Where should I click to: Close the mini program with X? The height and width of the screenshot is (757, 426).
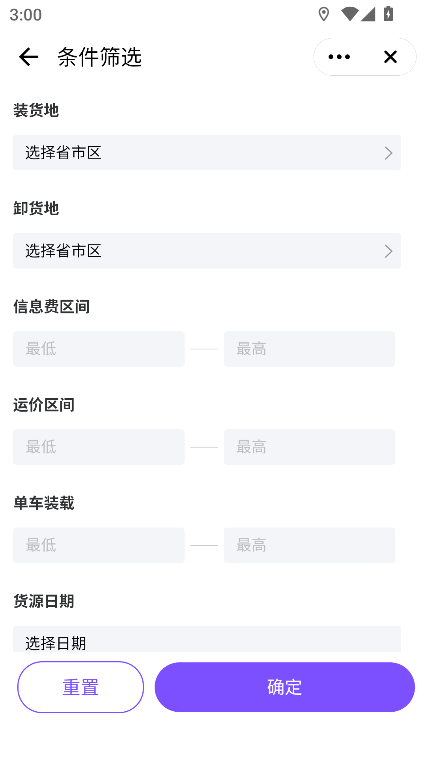point(390,57)
